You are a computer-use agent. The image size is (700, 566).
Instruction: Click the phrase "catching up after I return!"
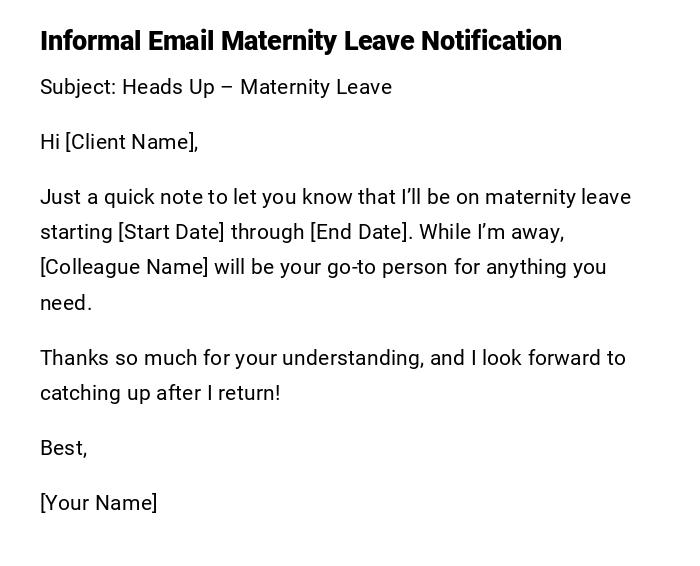[x=160, y=393]
